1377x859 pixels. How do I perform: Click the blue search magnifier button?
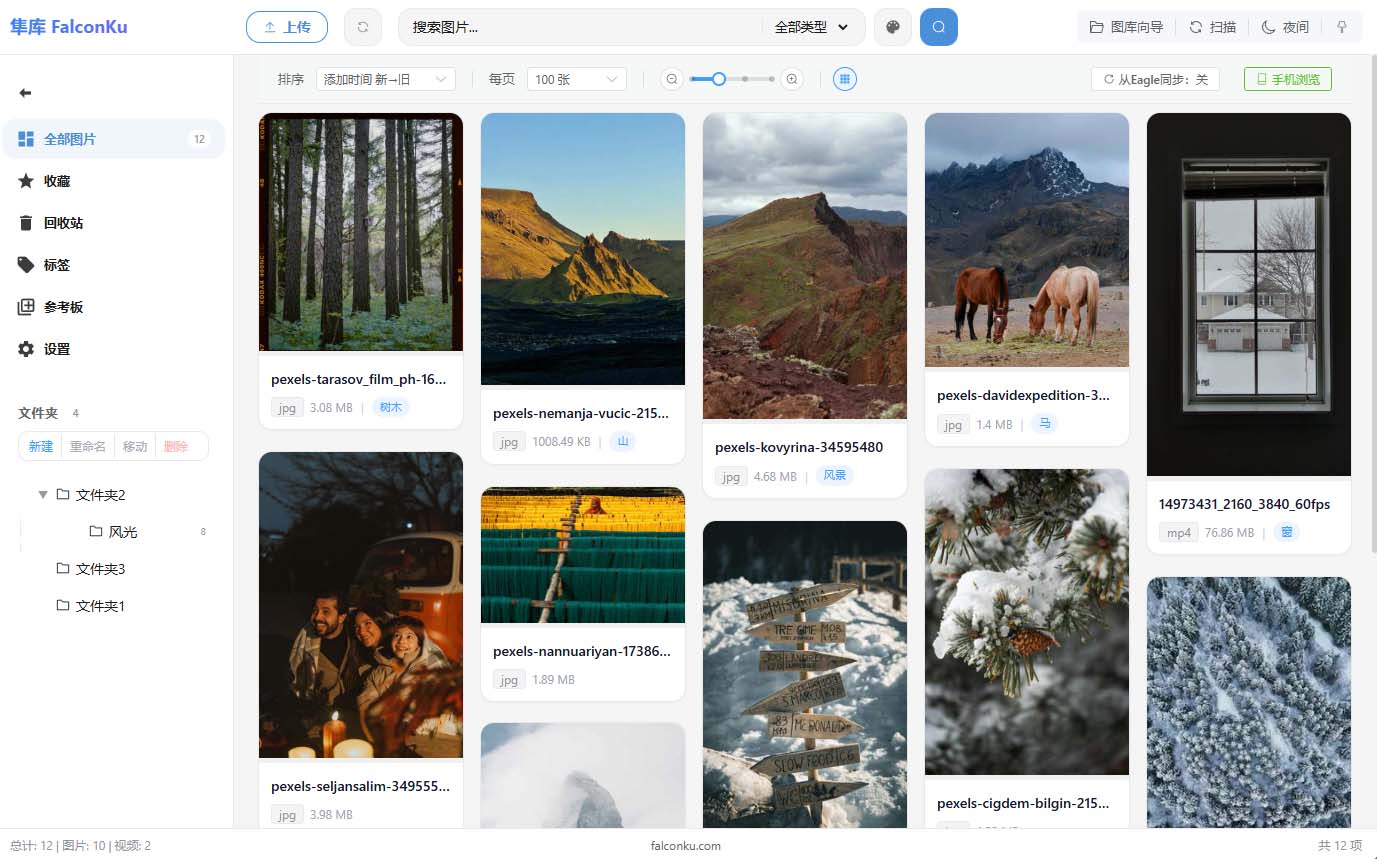[x=938, y=27]
